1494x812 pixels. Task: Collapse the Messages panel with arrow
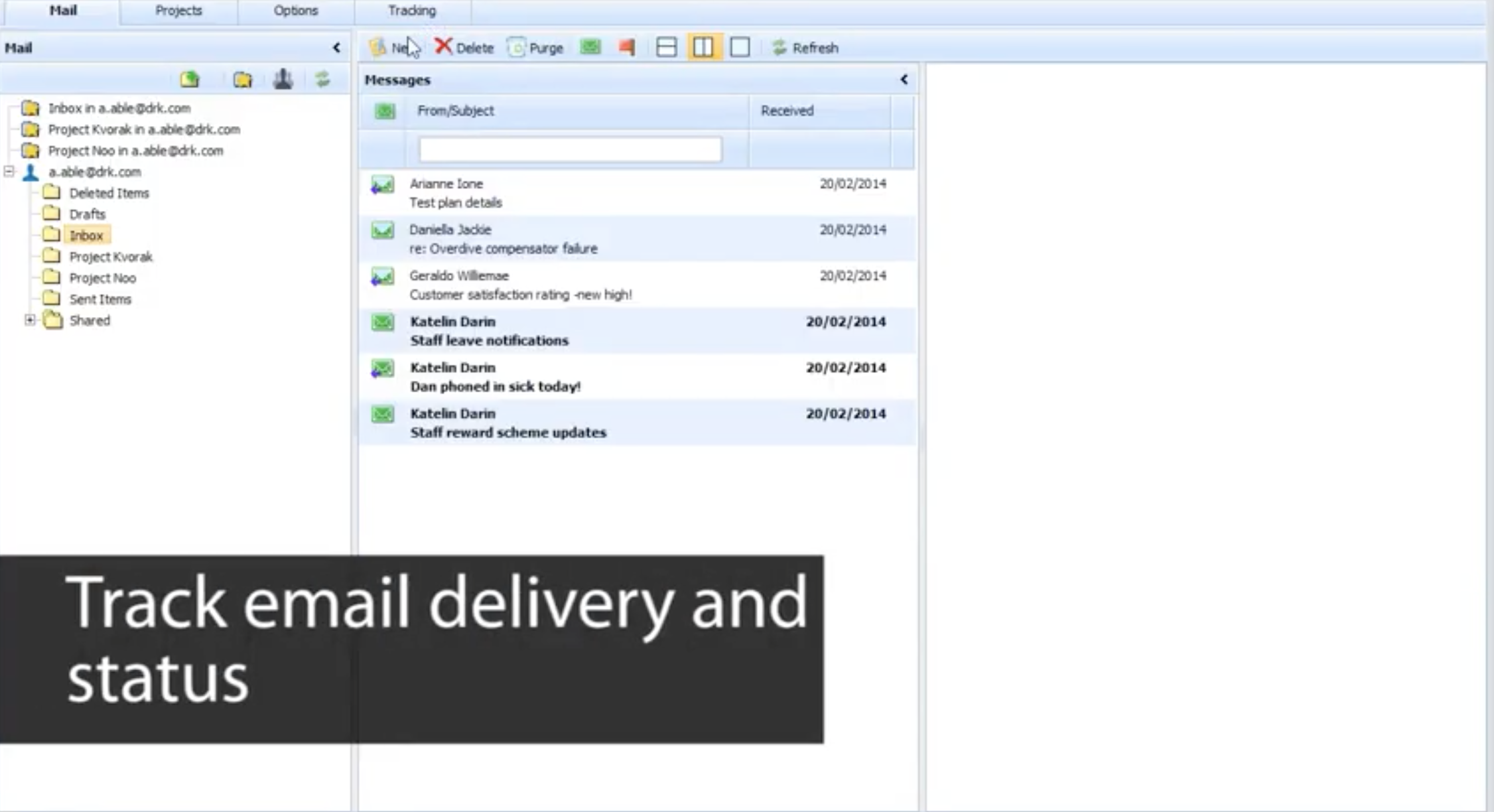tap(904, 80)
